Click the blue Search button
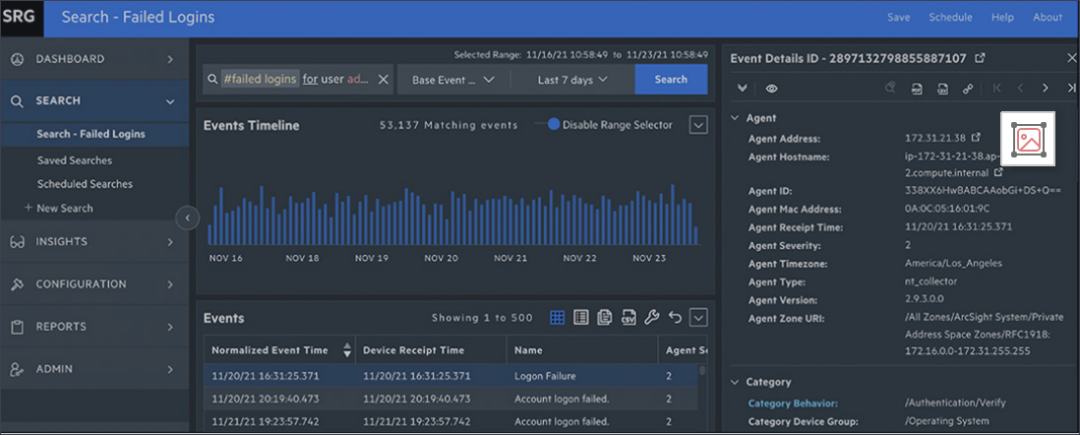Viewport: 1080px width, 435px height. pyautogui.click(x=670, y=80)
